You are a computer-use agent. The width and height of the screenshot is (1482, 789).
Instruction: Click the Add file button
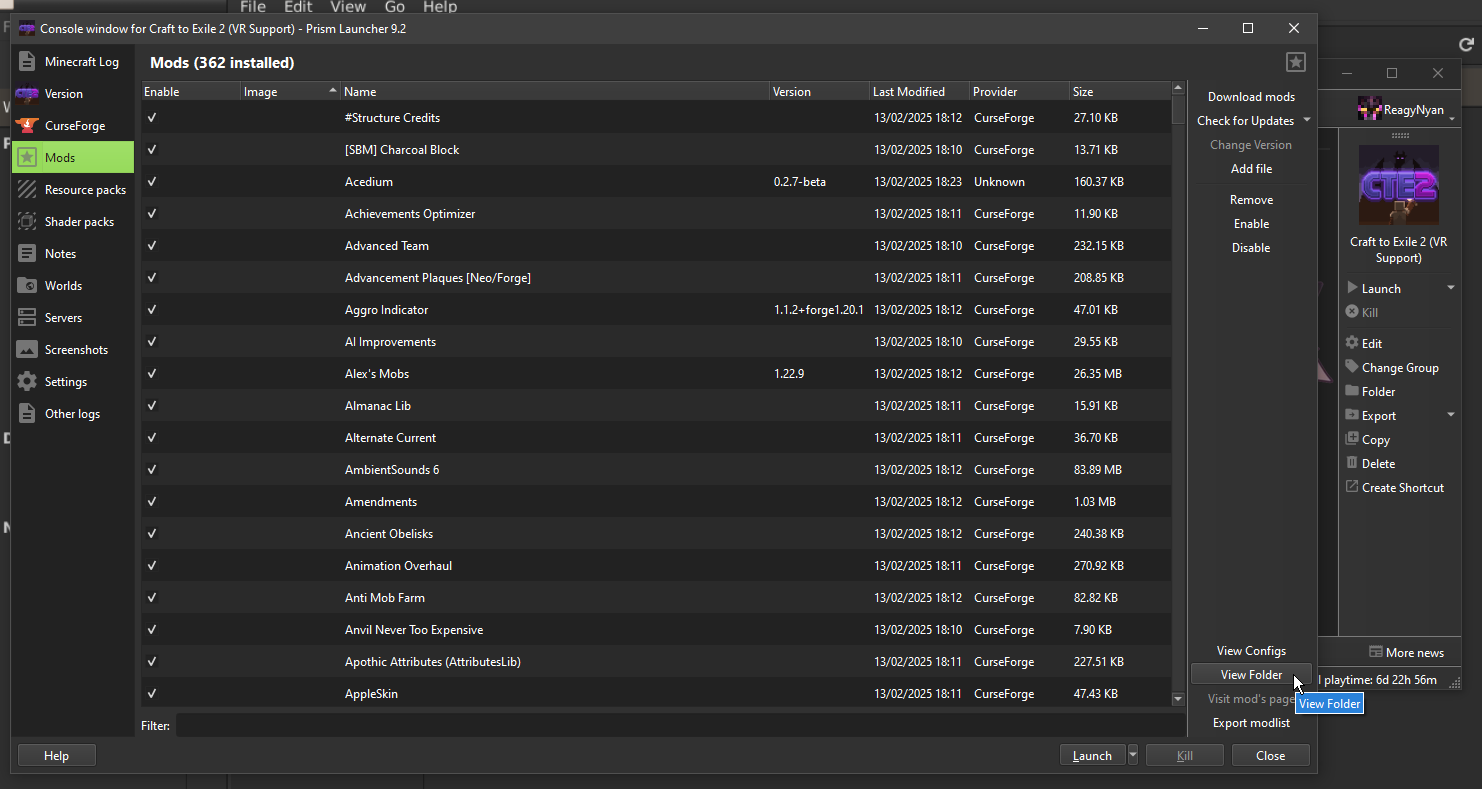pos(1251,169)
